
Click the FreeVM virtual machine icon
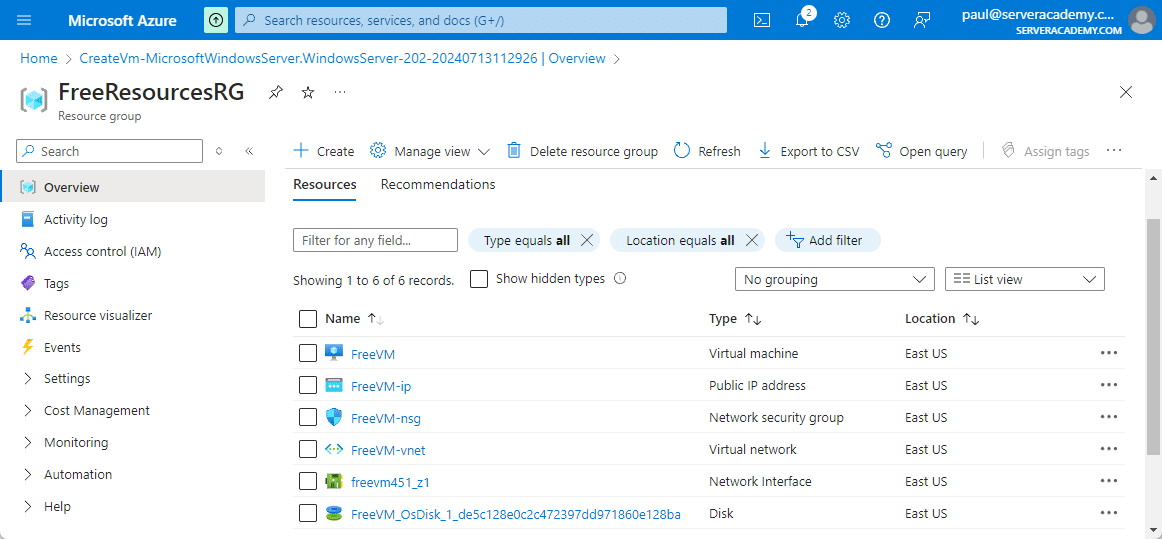[x=333, y=354]
